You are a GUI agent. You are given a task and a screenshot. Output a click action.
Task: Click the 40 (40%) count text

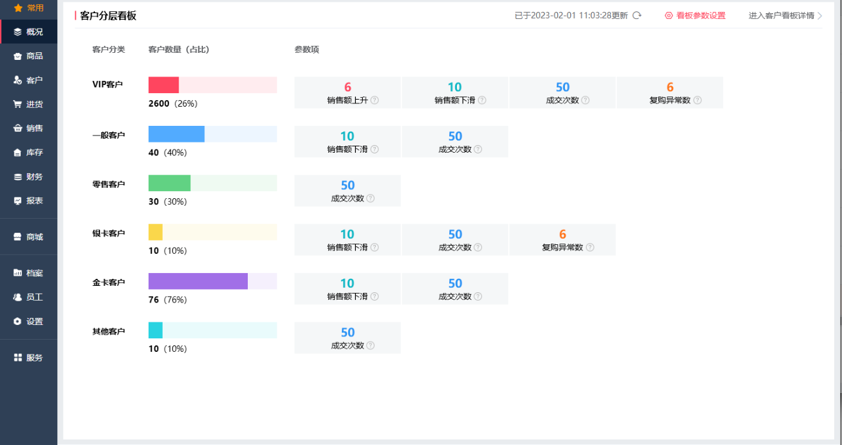168,152
